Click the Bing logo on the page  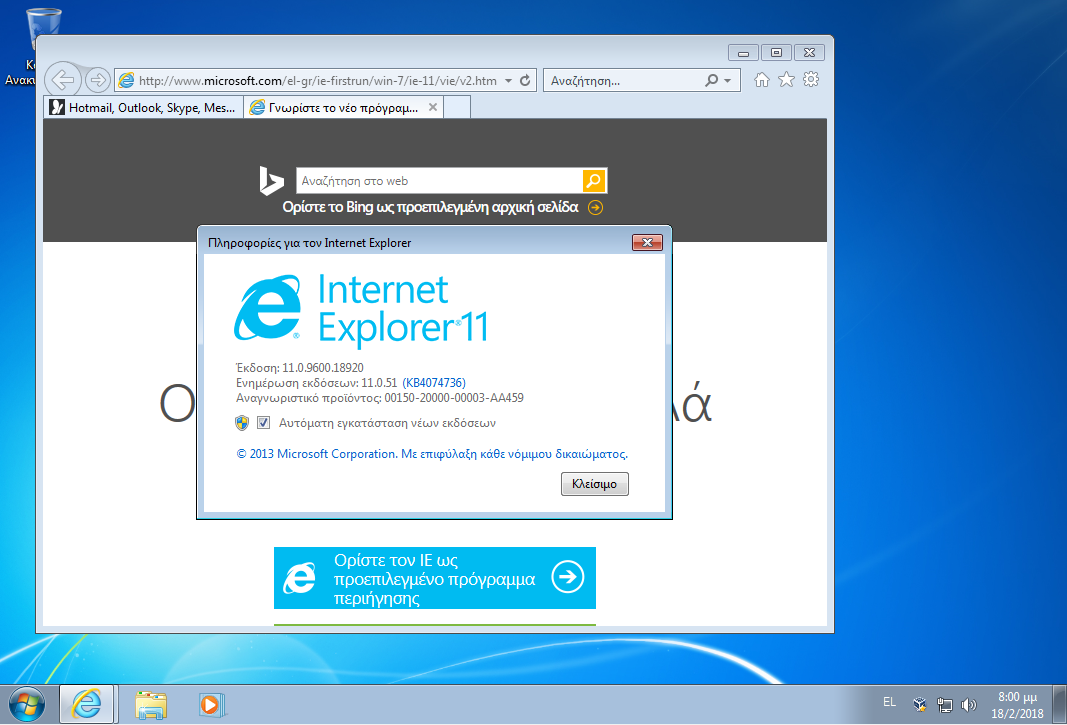click(x=271, y=181)
